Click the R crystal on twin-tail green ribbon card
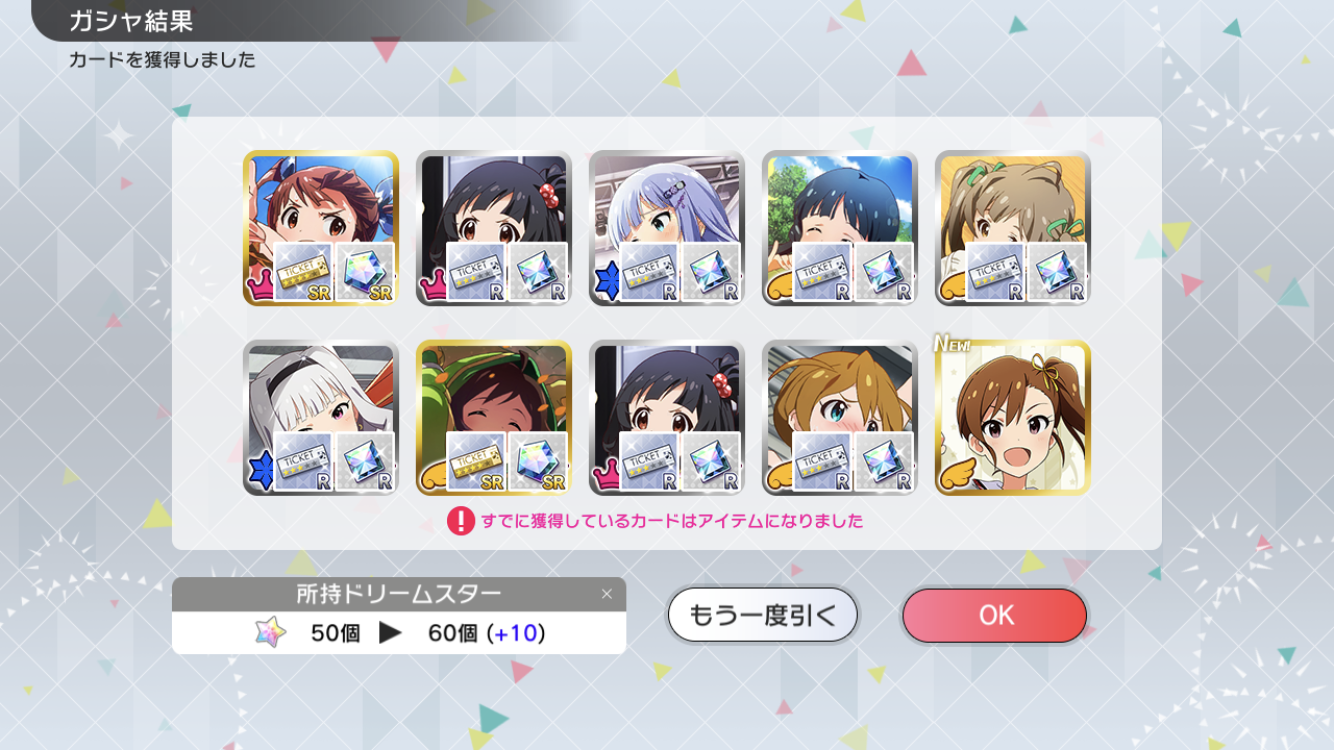Viewport: 1334px width, 750px height. tap(1057, 272)
